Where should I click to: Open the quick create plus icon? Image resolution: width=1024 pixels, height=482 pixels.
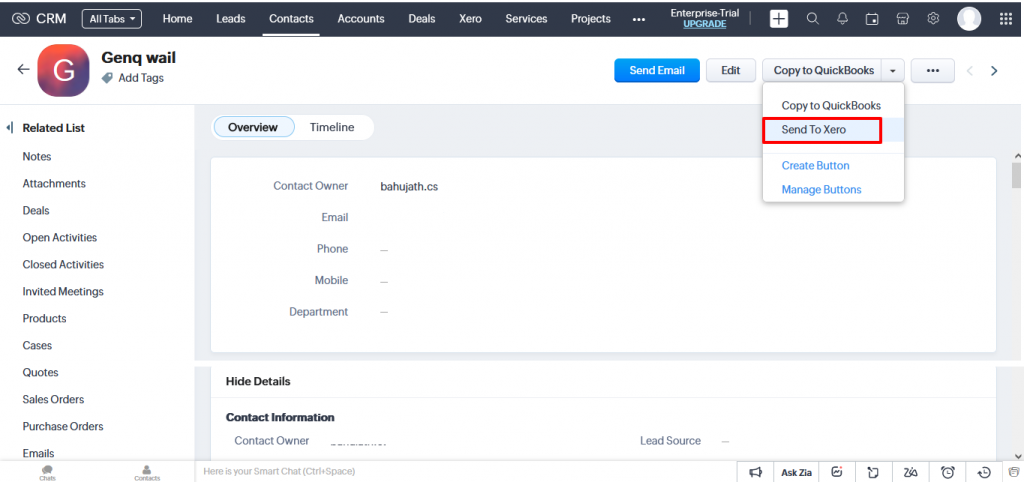[x=778, y=19]
